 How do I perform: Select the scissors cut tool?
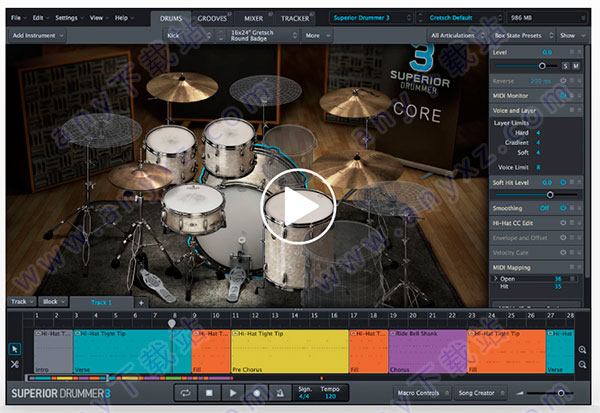pyautogui.click(x=15, y=364)
